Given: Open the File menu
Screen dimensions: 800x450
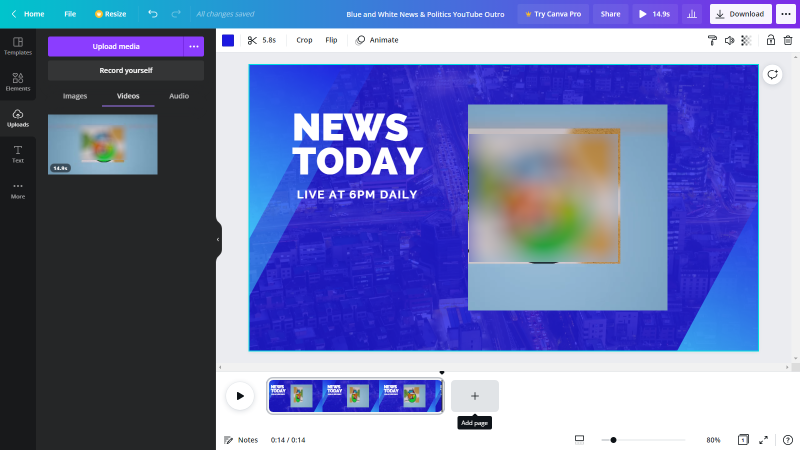Looking at the screenshot, I should pyautogui.click(x=70, y=14).
